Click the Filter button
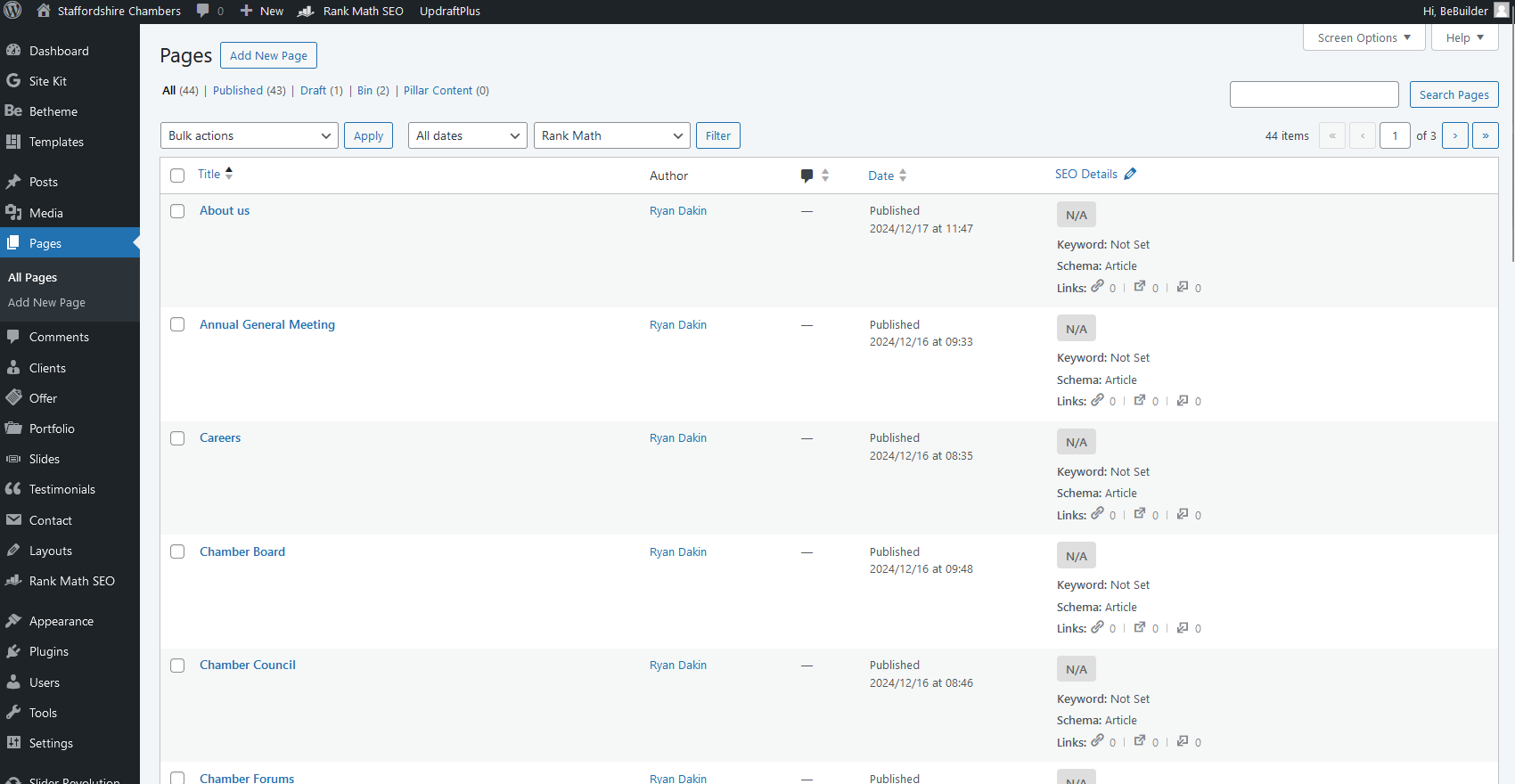Screen dimensions: 1515x784 point(718,135)
